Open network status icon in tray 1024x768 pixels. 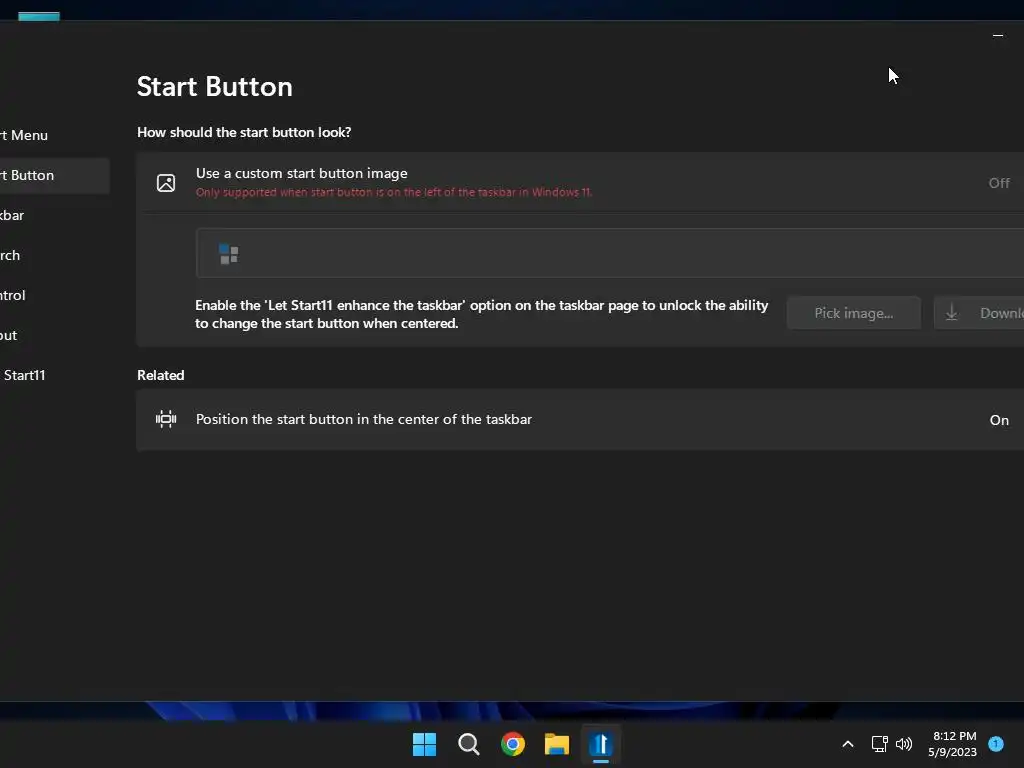click(x=880, y=744)
